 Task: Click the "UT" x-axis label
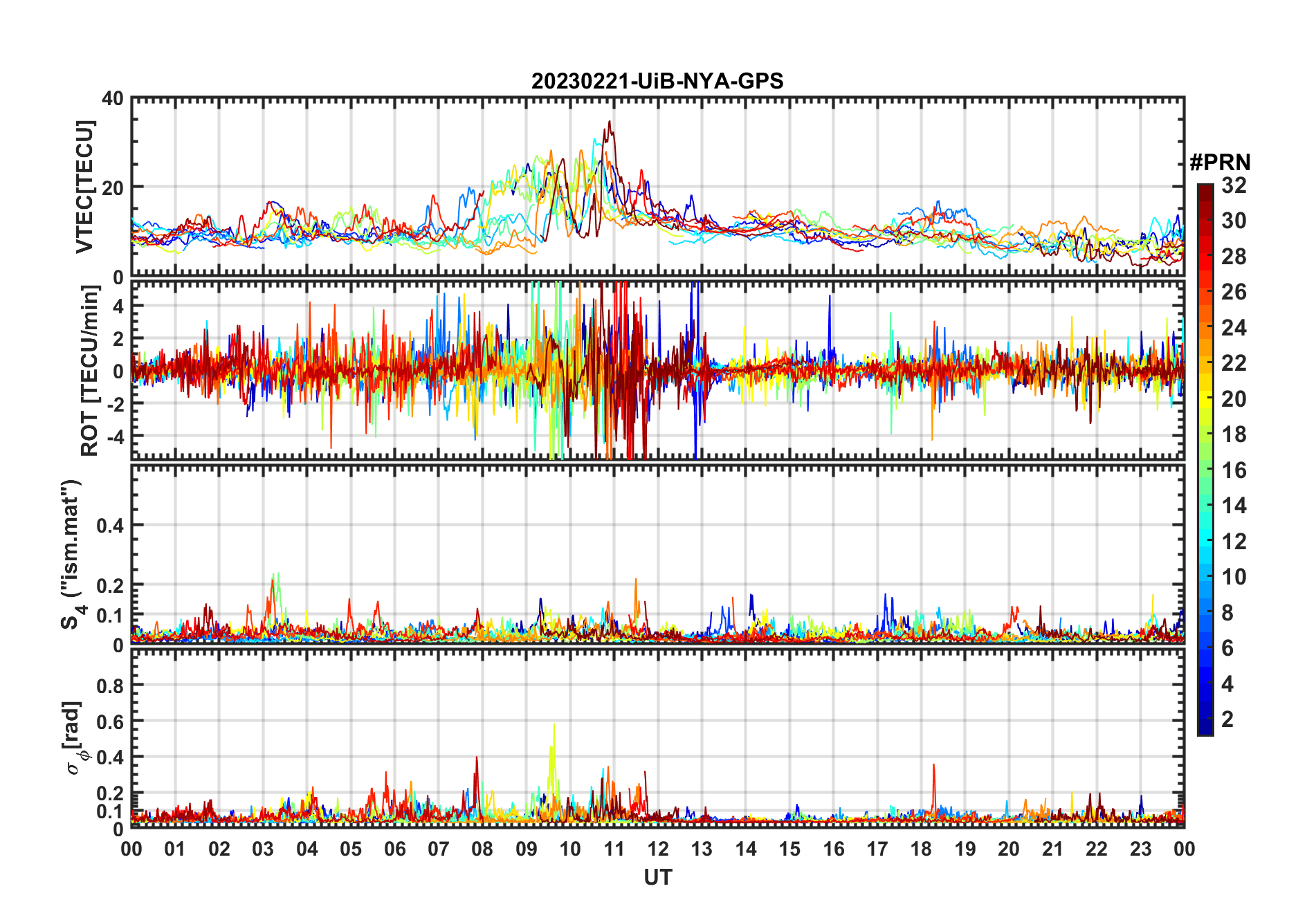(658, 877)
